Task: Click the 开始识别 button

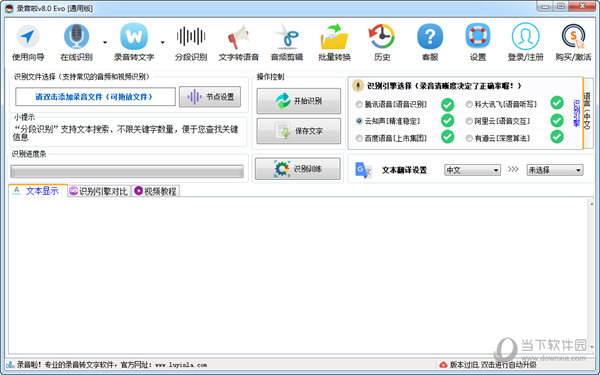Action: pos(298,101)
